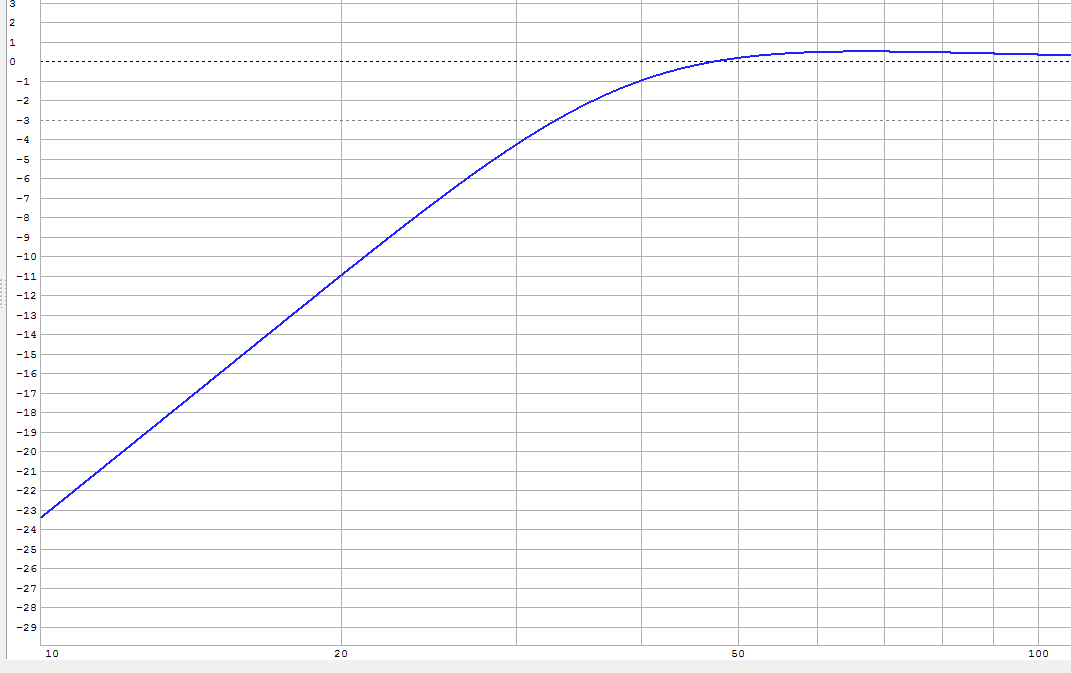Viewport: 1071px width, 673px height.
Task: Click the y-axis label "-3"
Action: [x=23, y=121]
